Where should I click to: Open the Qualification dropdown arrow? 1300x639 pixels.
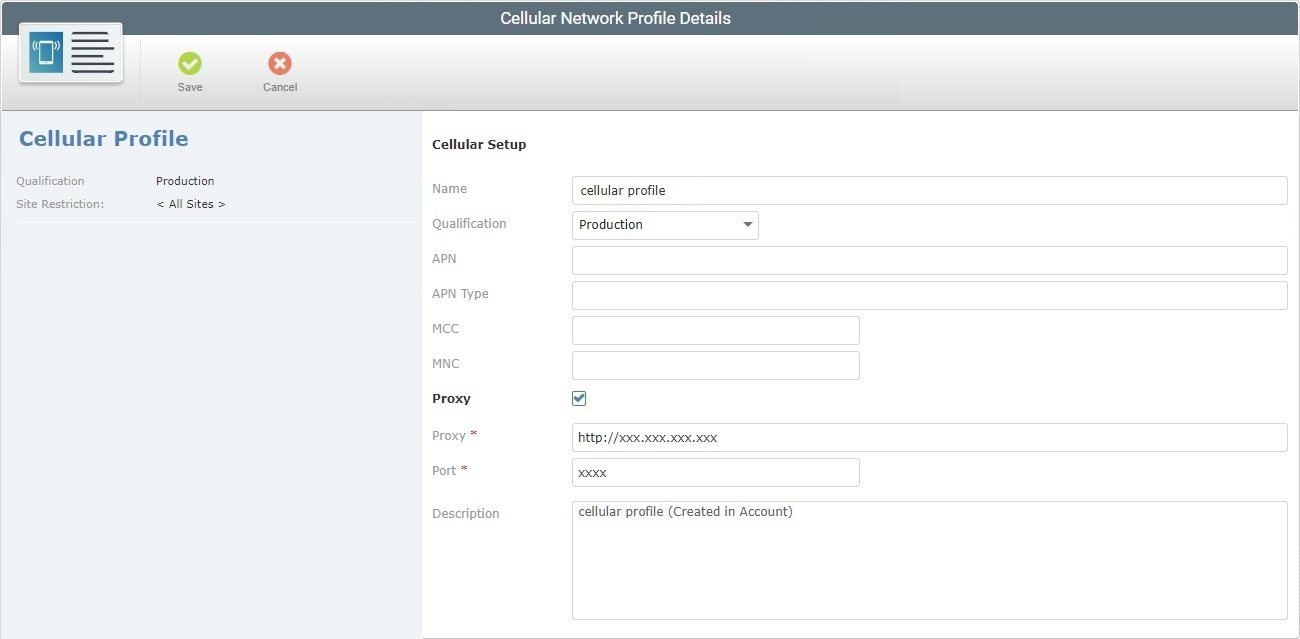[x=747, y=224]
